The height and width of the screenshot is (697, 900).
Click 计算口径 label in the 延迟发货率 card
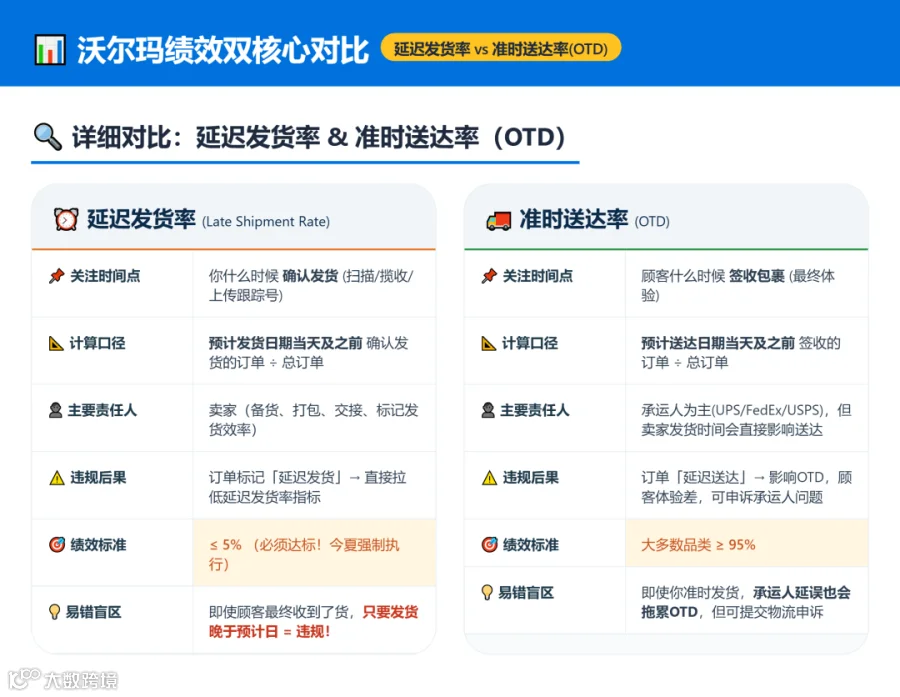click(98, 343)
